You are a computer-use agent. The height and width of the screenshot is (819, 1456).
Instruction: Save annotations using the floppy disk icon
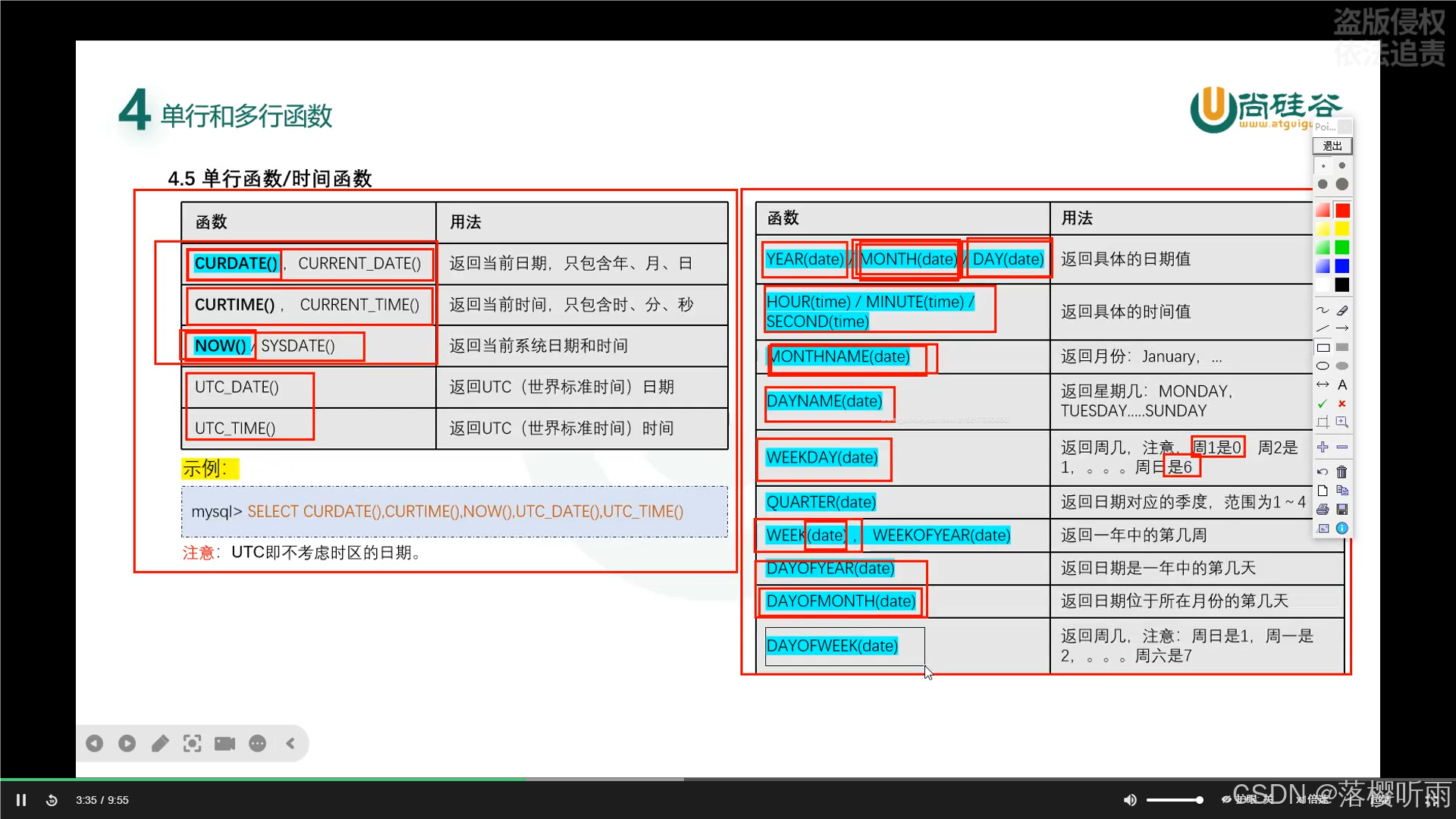coord(1342,509)
